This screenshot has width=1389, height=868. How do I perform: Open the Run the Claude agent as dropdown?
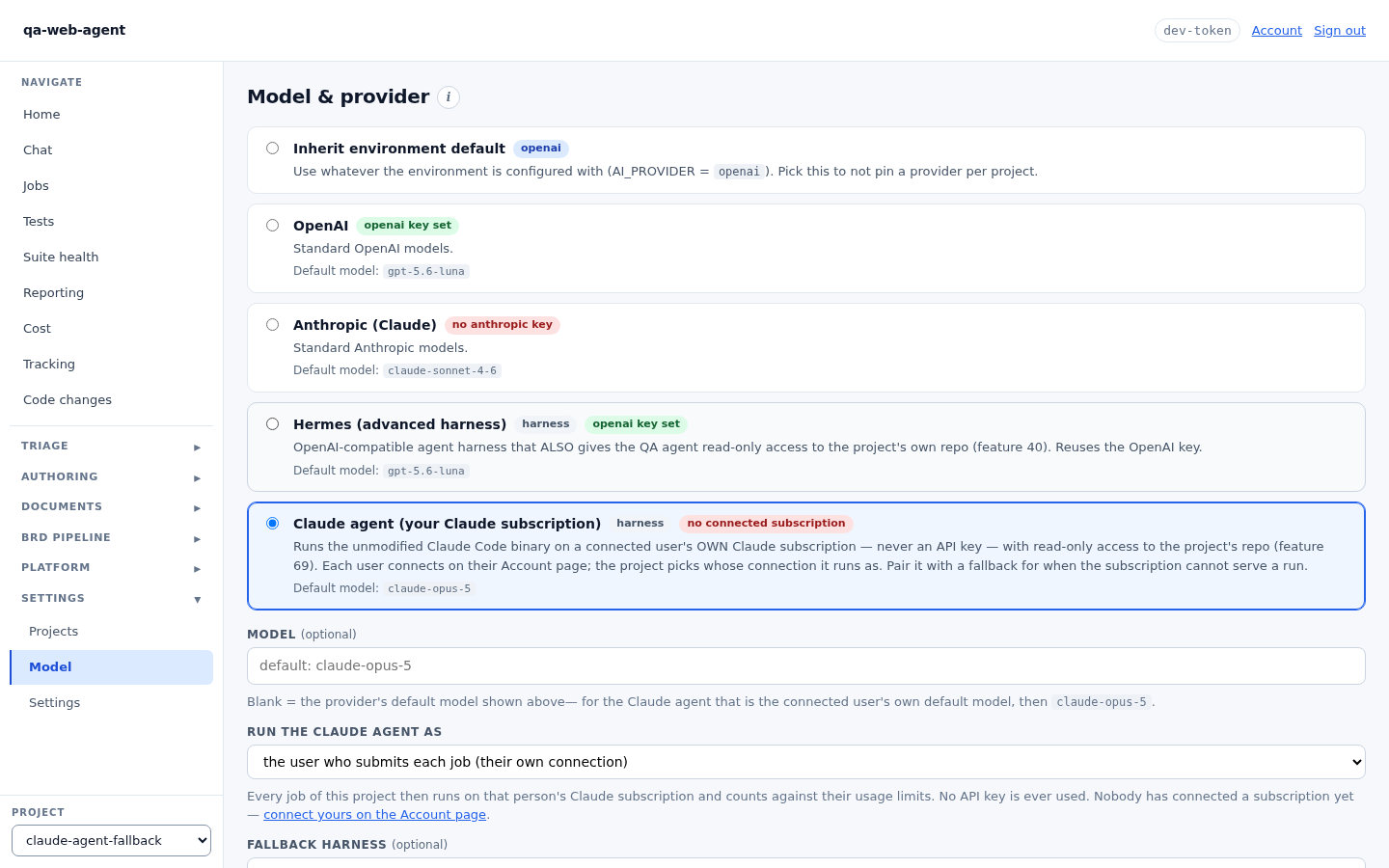point(806,762)
